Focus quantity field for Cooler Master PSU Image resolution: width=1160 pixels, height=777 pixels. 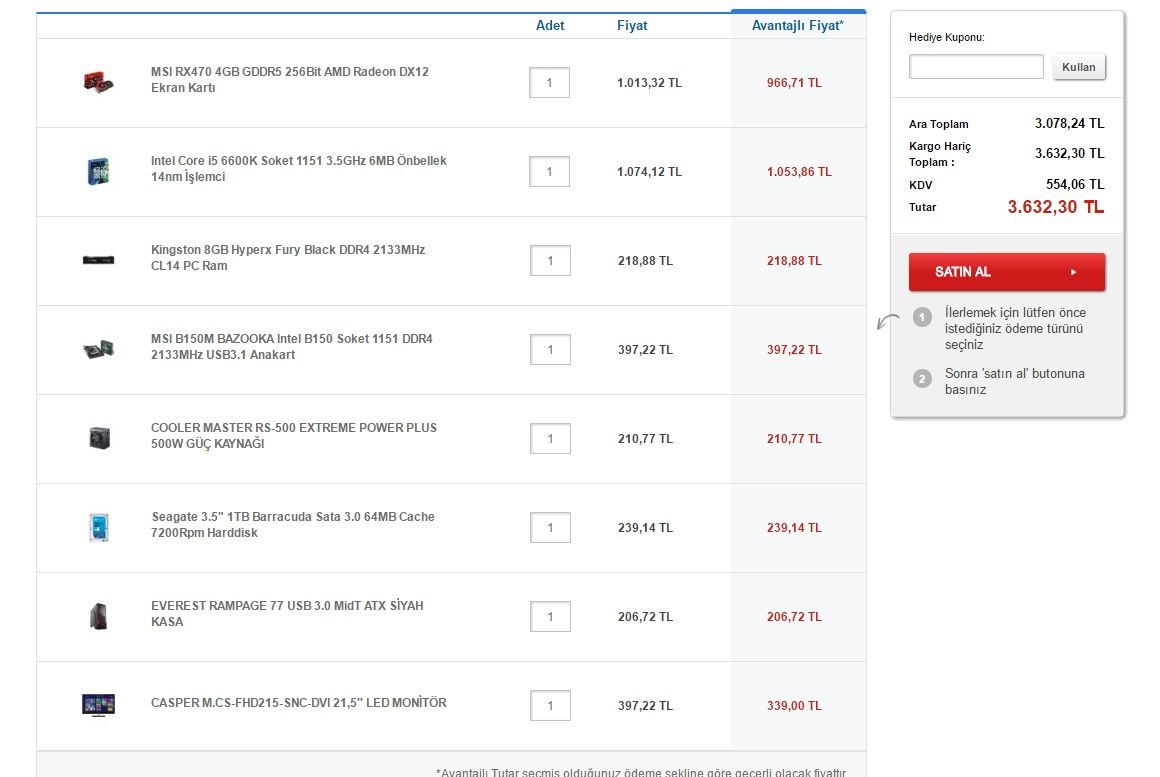550,438
